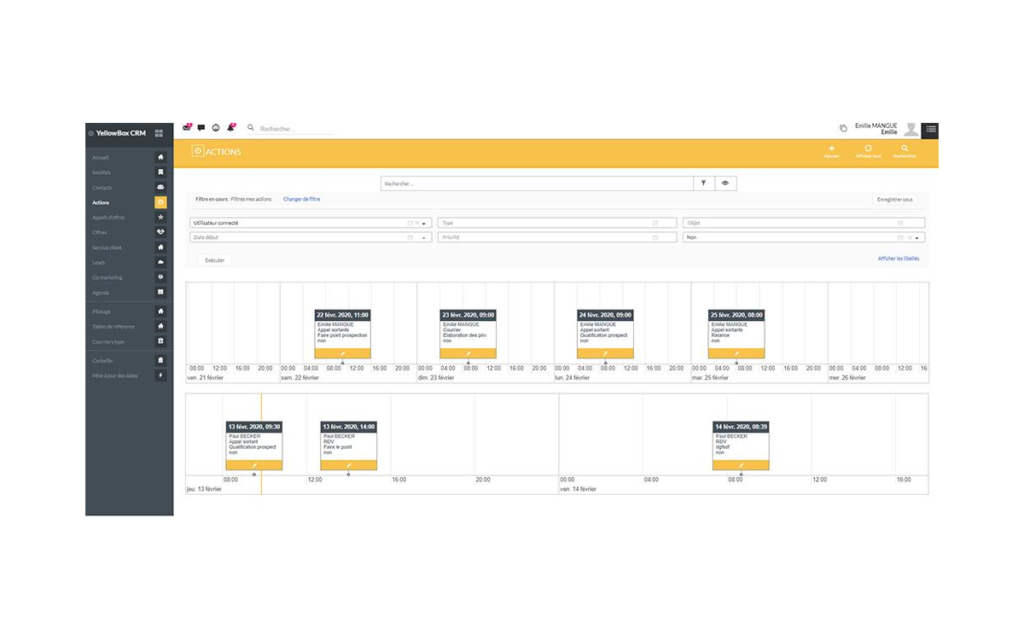Go to Contacts in sidebar menu
The width and height of the screenshot is (1024, 640).
[x=102, y=187]
